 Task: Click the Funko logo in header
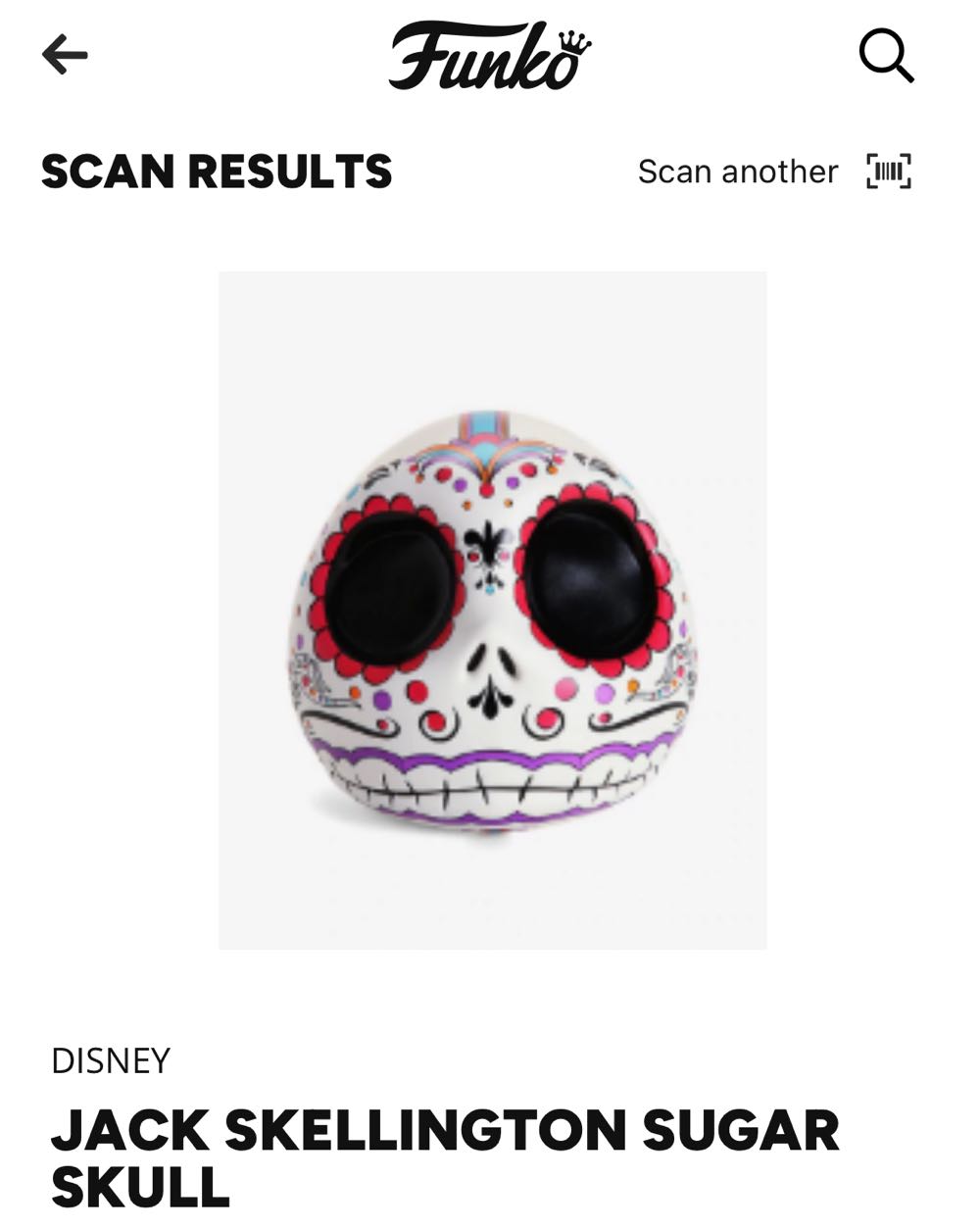[x=490, y=56]
